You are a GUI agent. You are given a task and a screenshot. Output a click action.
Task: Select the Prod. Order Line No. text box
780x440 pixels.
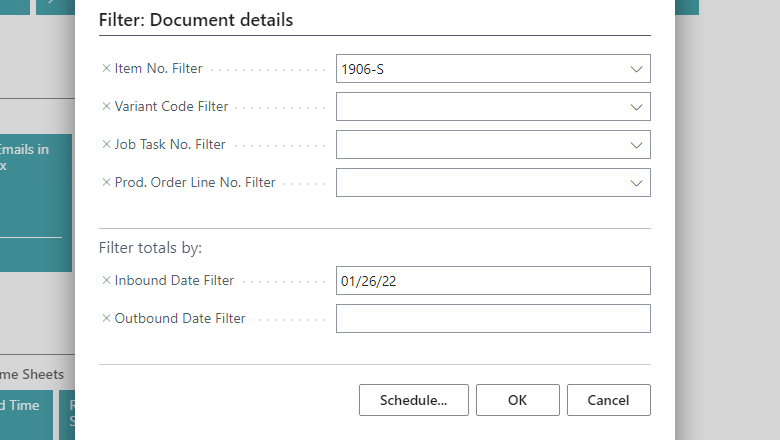click(480, 183)
